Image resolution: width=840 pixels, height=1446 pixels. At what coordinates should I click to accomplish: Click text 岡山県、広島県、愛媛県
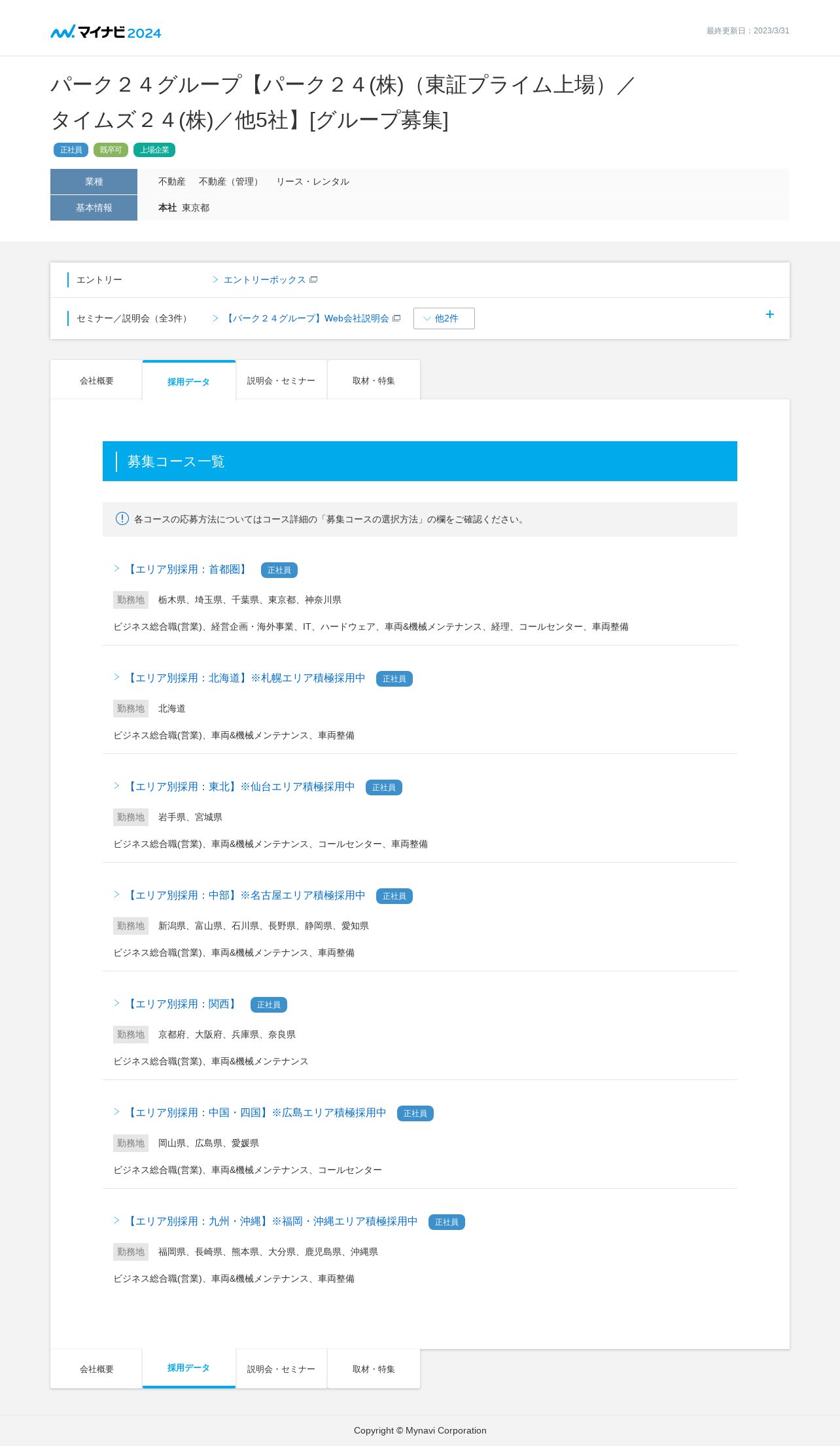pyautogui.click(x=209, y=1143)
